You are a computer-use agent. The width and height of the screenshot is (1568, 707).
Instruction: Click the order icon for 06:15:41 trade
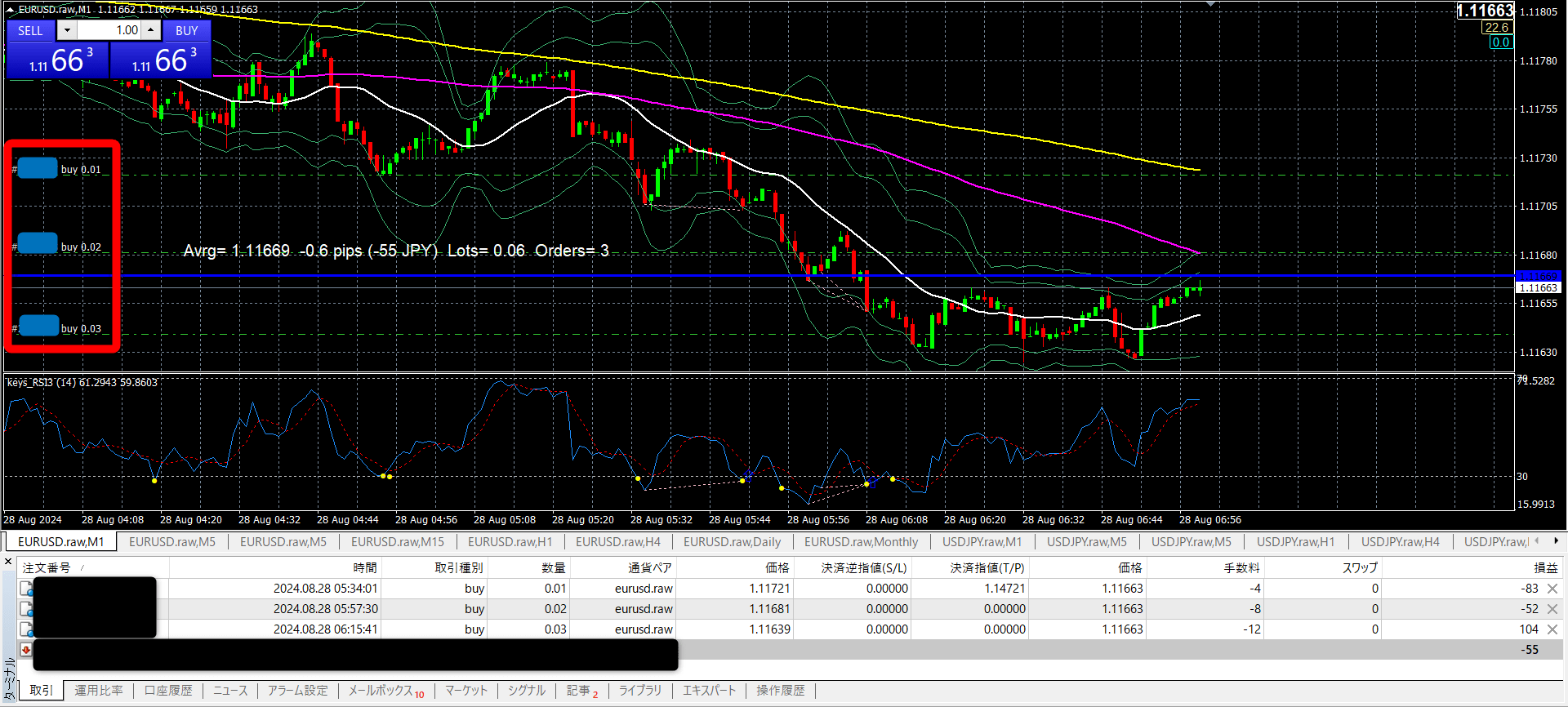pos(26,629)
